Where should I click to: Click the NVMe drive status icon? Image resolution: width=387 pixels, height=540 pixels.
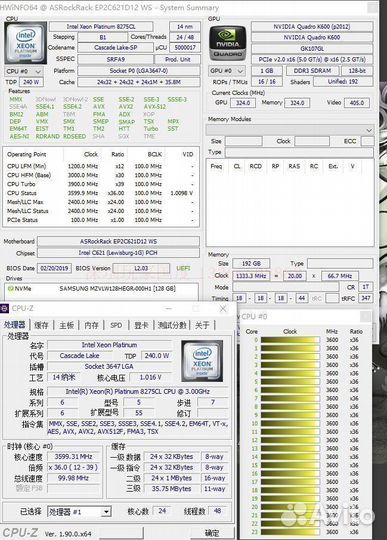[10, 288]
